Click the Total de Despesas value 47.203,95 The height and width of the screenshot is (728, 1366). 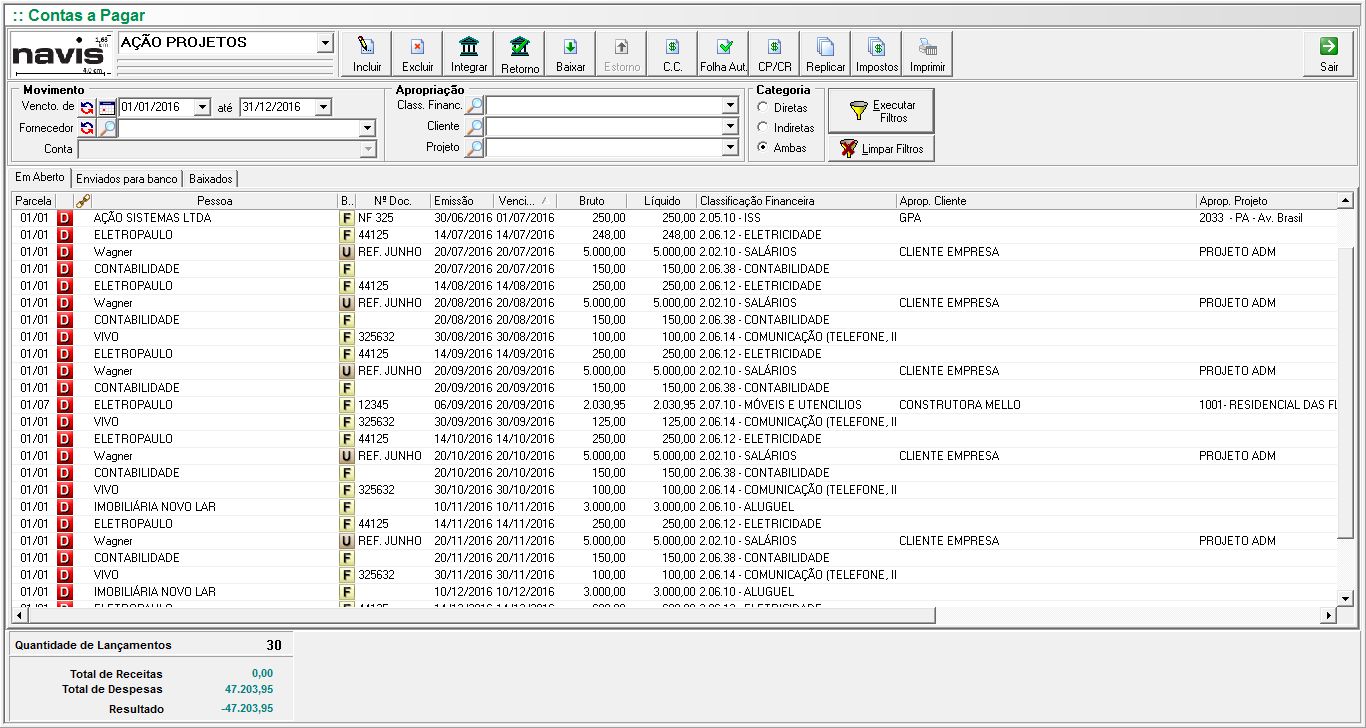pyautogui.click(x=249, y=689)
